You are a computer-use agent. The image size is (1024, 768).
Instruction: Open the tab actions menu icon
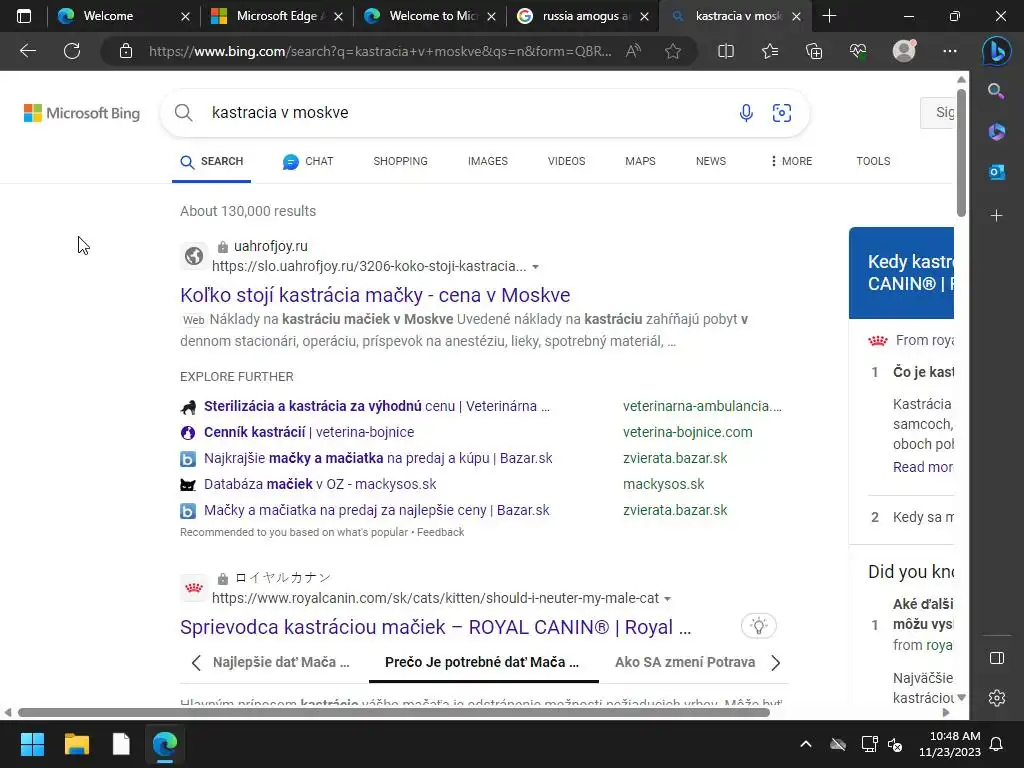(x=24, y=16)
